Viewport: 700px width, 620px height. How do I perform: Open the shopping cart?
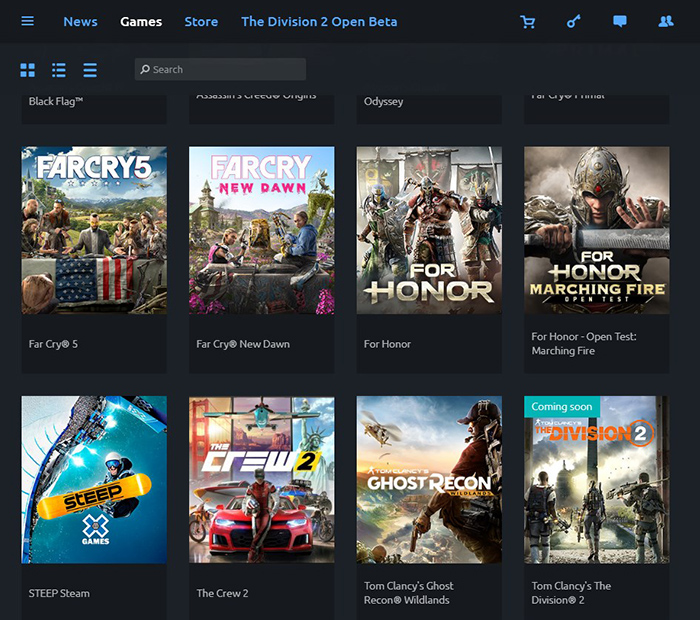[528, 21]
